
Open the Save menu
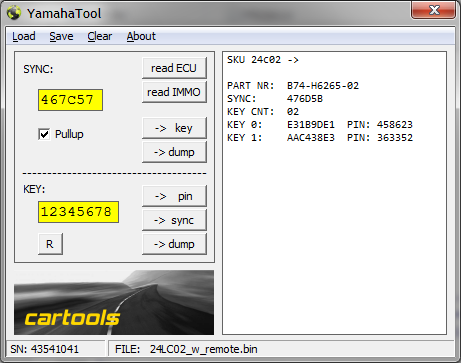pos(61,36)
